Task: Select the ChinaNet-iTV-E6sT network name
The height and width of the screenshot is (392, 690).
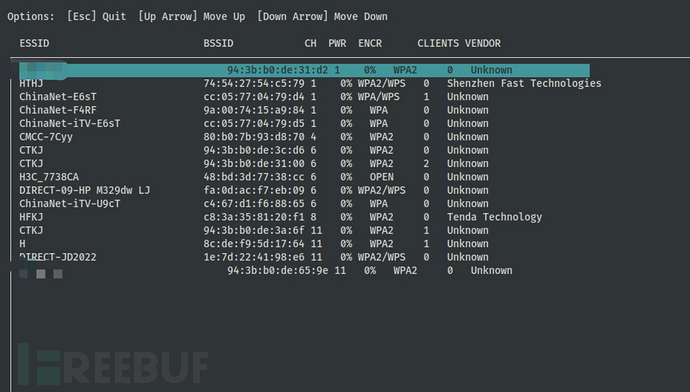Action: 70,123
